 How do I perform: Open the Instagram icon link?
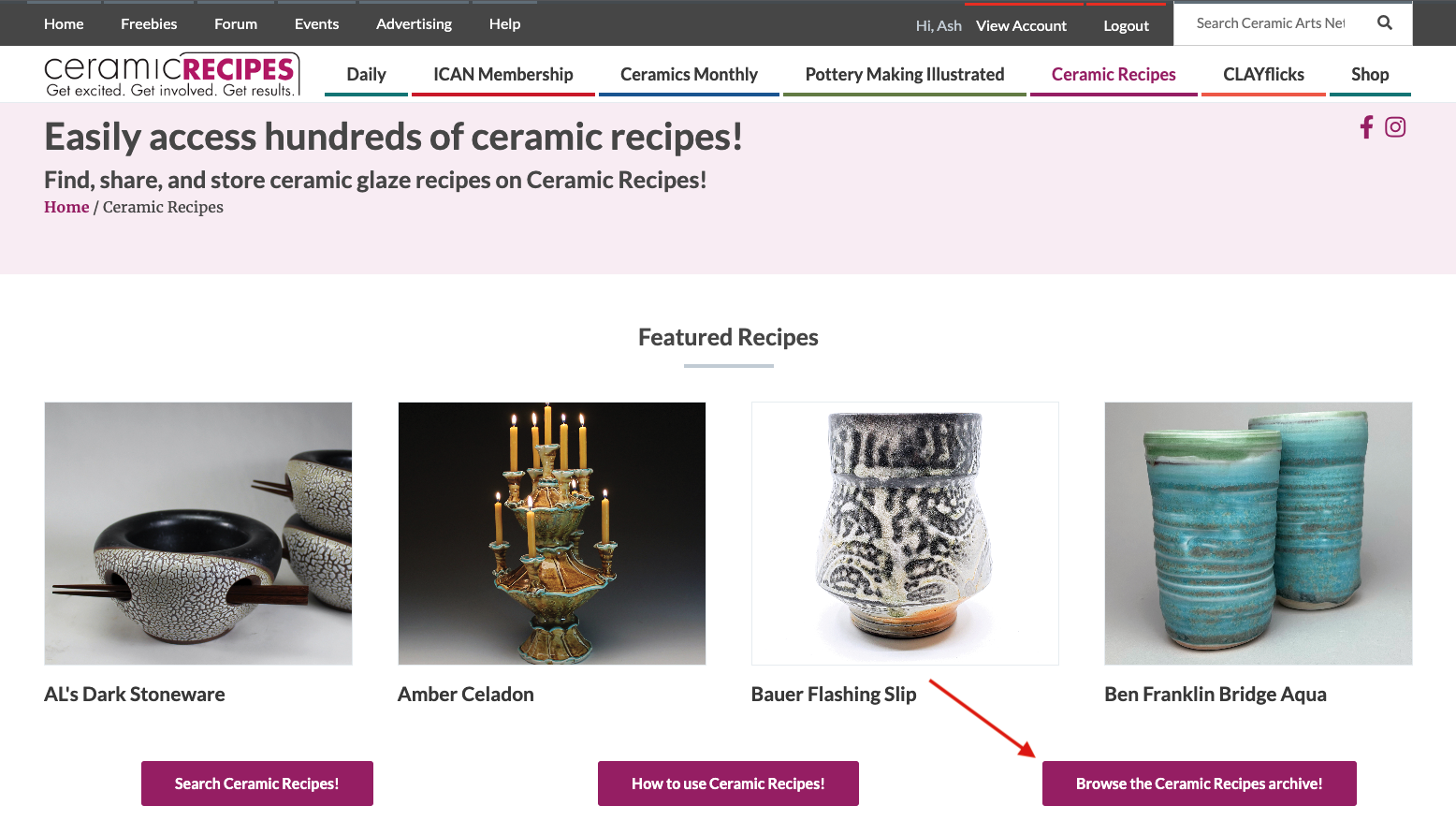pyautogui.click(x=1395, y=127)
